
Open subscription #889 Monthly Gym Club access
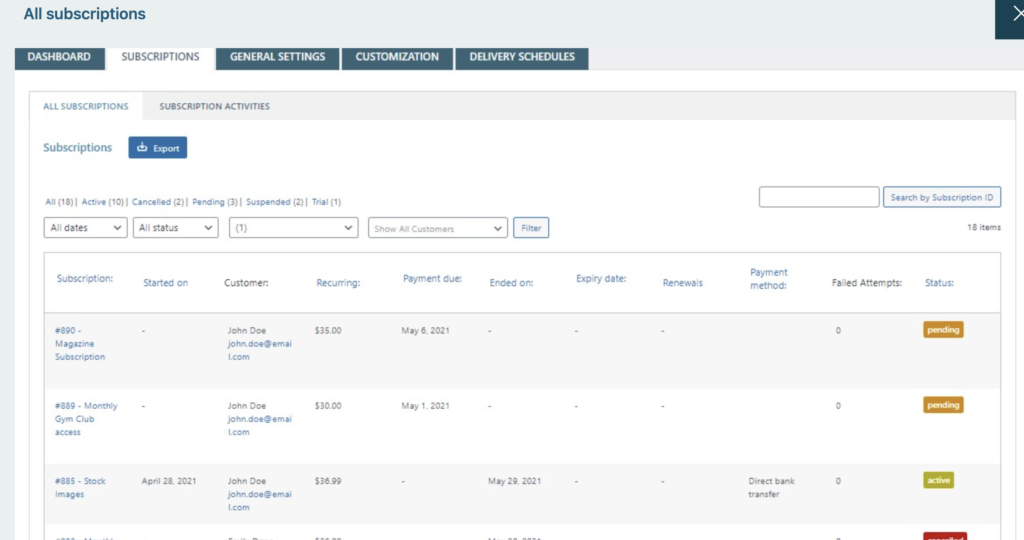pyautogui.click(x=86, y=419)
